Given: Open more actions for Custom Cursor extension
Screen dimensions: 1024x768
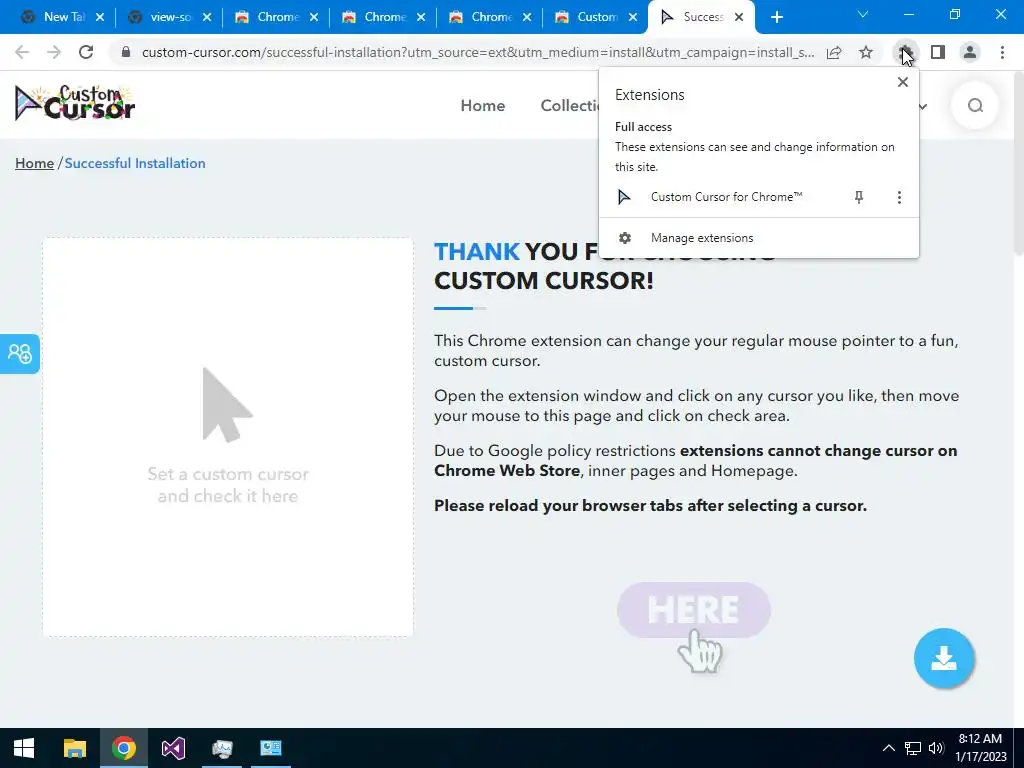Looking at the screenshot, I should pyautogui.click(x=899, y=197).
